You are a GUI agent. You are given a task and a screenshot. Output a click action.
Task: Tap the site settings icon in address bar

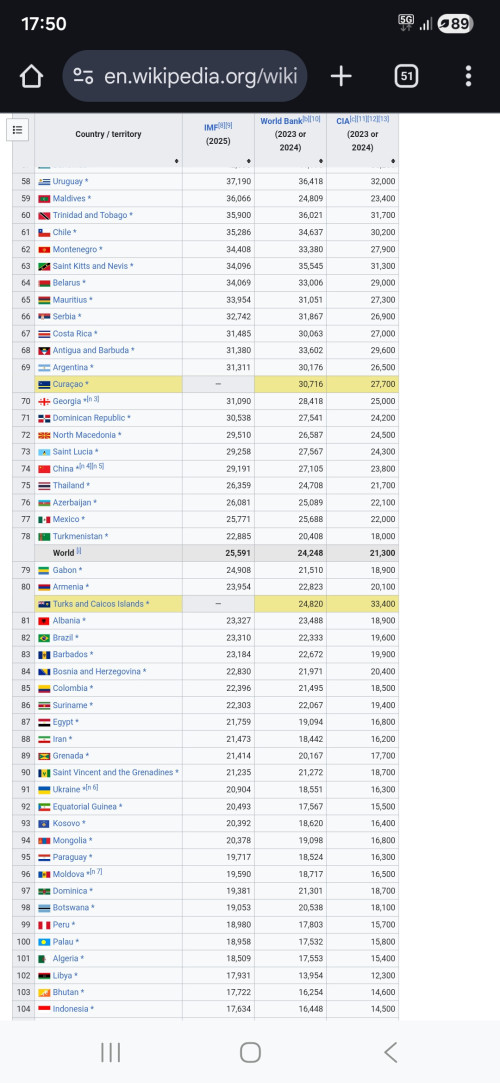pos(84,76)
